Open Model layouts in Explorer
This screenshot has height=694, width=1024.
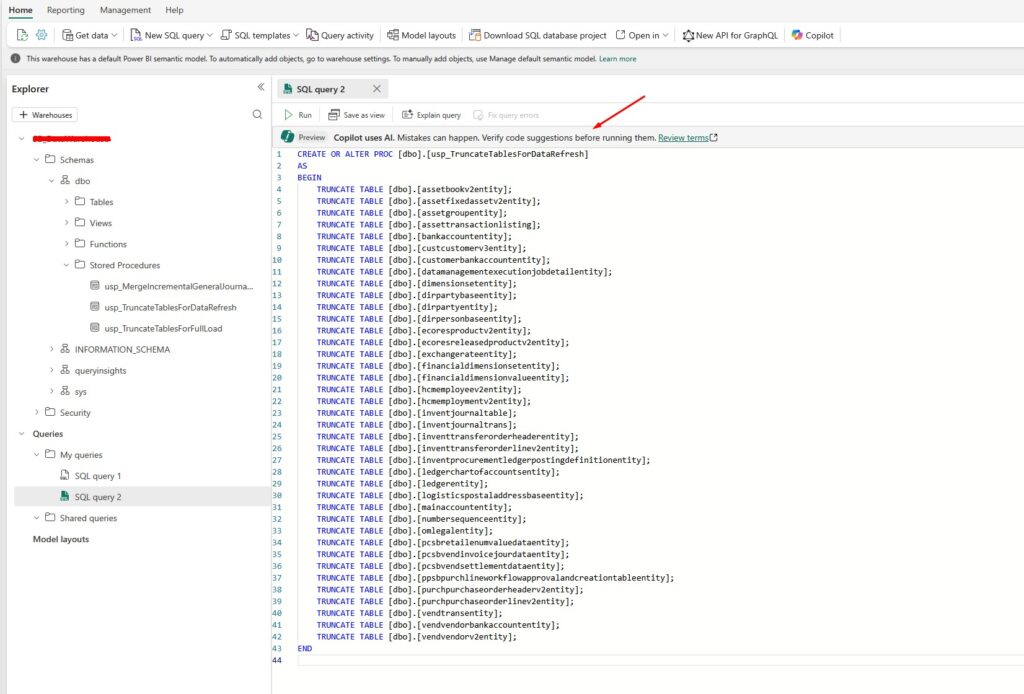[61, 539]
